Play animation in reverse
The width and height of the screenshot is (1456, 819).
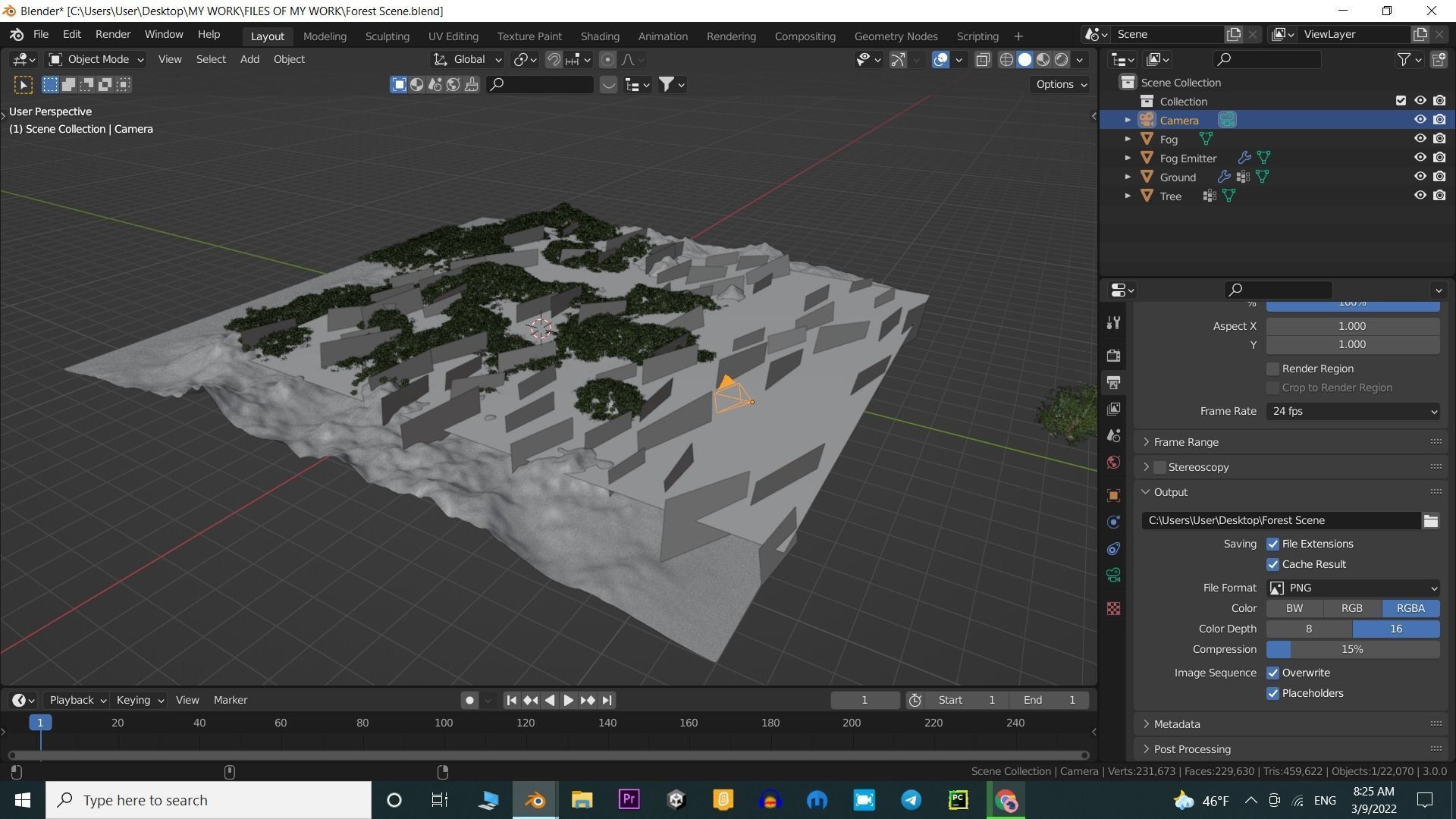click(550, 700)
